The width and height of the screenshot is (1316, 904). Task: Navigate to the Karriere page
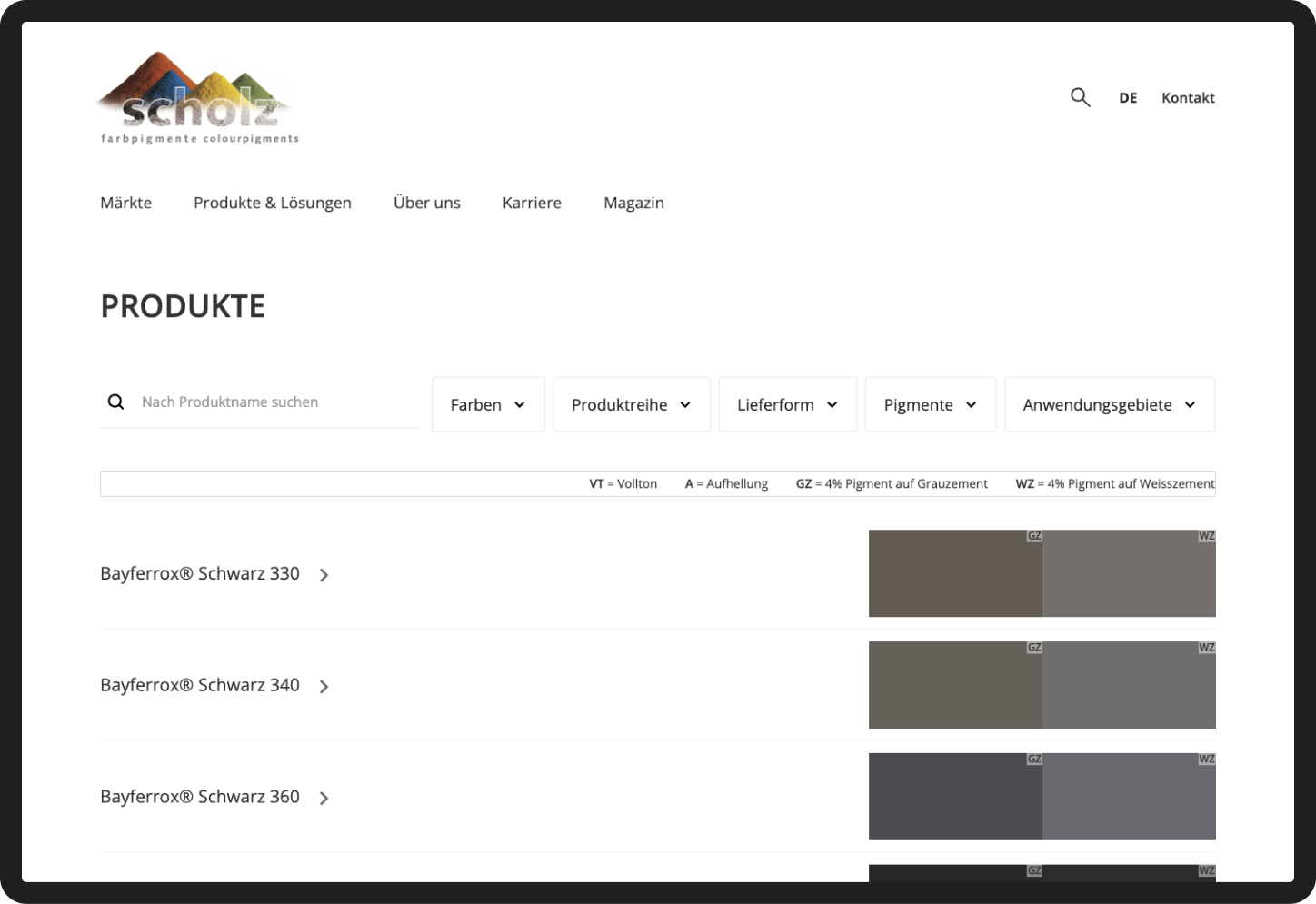pos(532,203)
